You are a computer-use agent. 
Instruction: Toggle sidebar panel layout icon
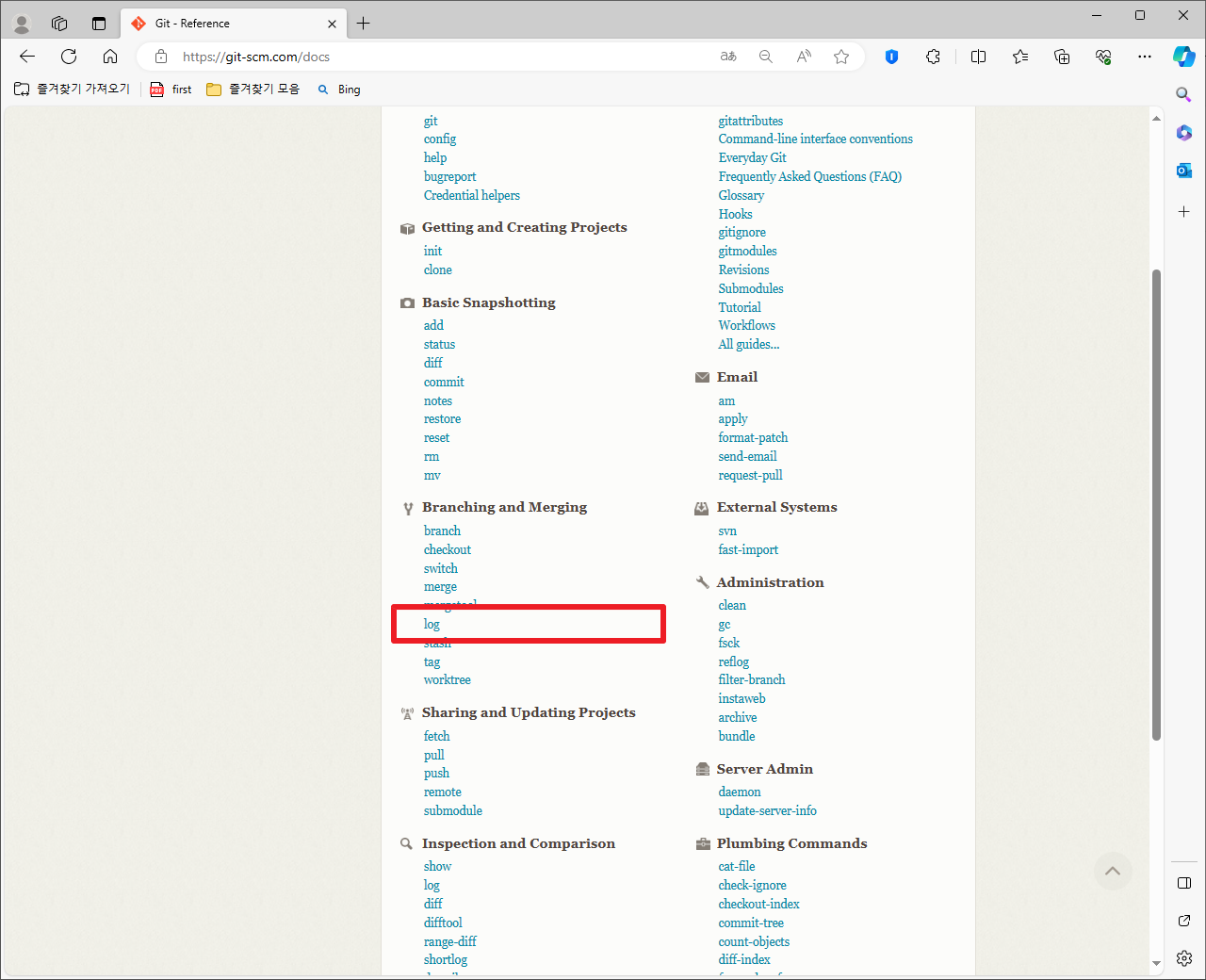tap(1184, 883)
